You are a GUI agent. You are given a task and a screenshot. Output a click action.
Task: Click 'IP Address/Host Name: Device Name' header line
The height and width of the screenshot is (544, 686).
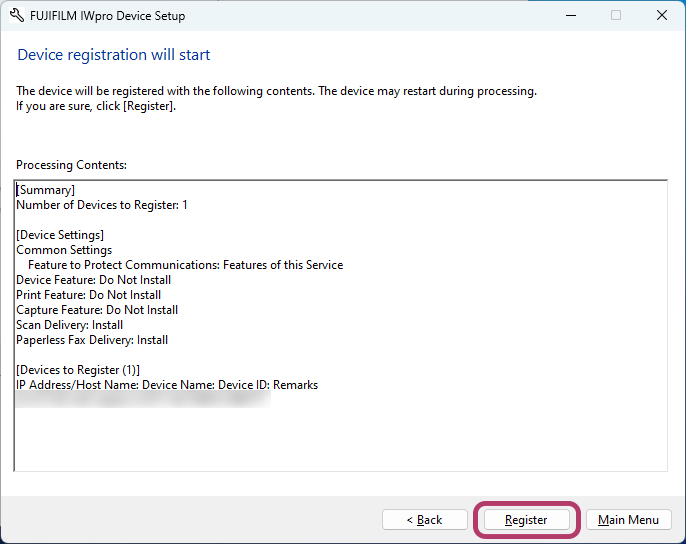pos(167,385)
